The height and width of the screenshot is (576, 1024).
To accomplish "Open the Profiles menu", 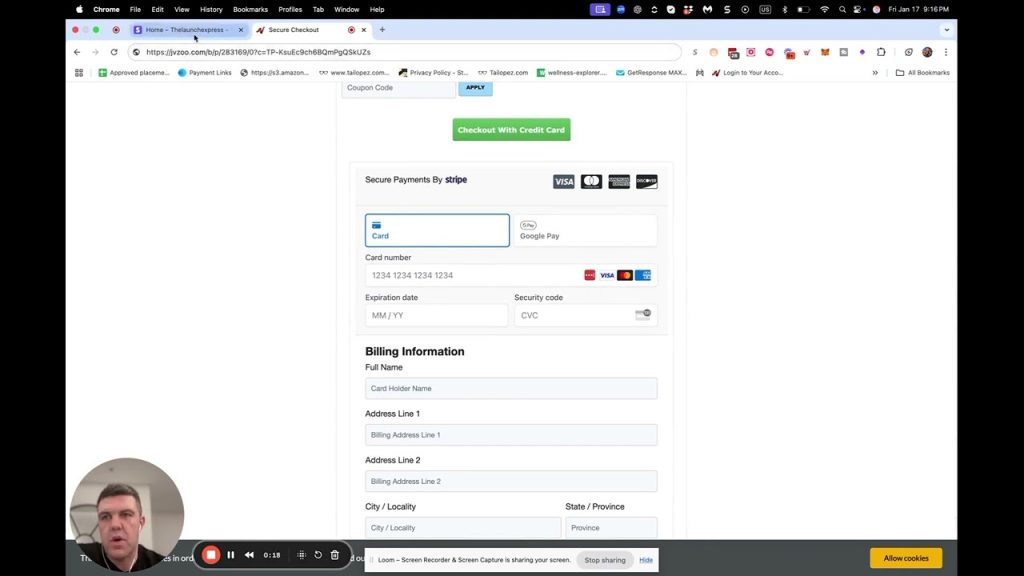I will click(290, 9).
